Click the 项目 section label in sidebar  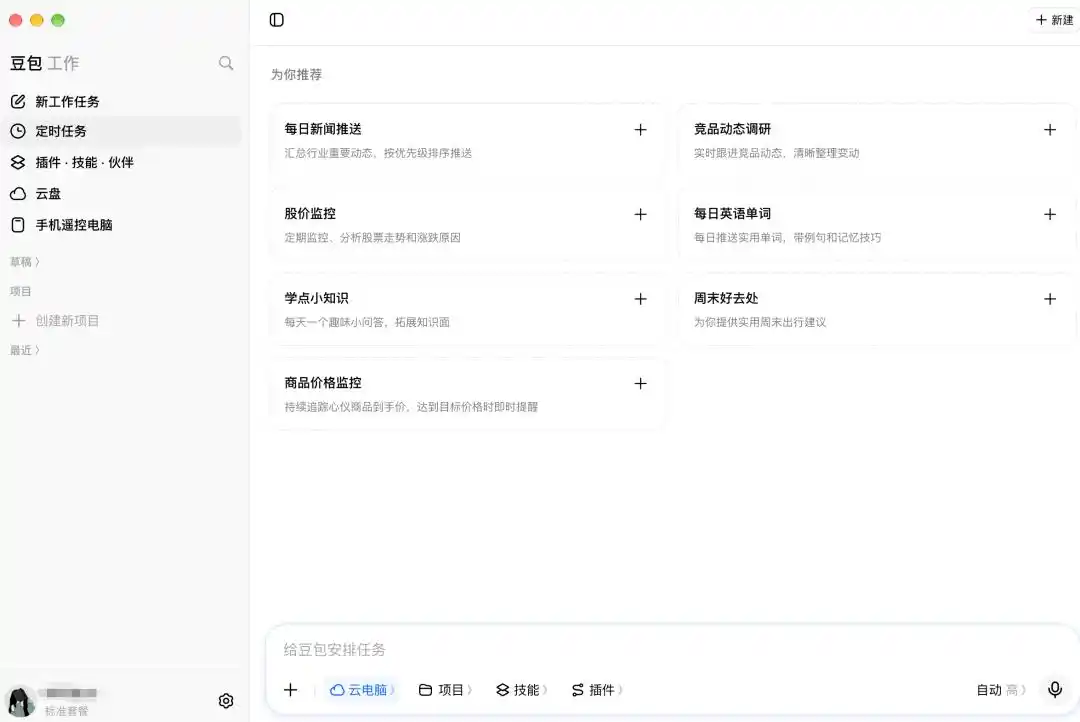click(x=21, y=291)
